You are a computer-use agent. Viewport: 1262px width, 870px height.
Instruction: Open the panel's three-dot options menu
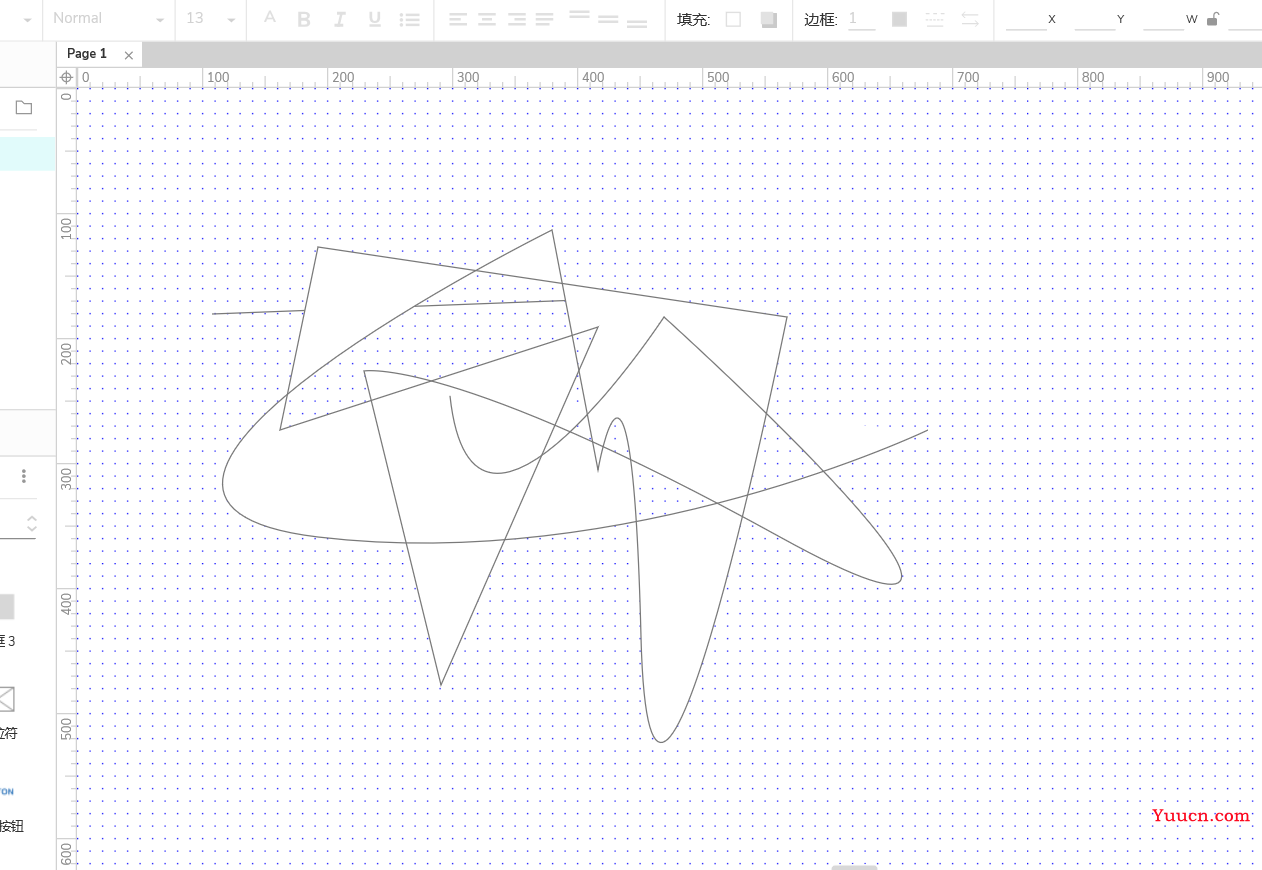click(24, 476)
